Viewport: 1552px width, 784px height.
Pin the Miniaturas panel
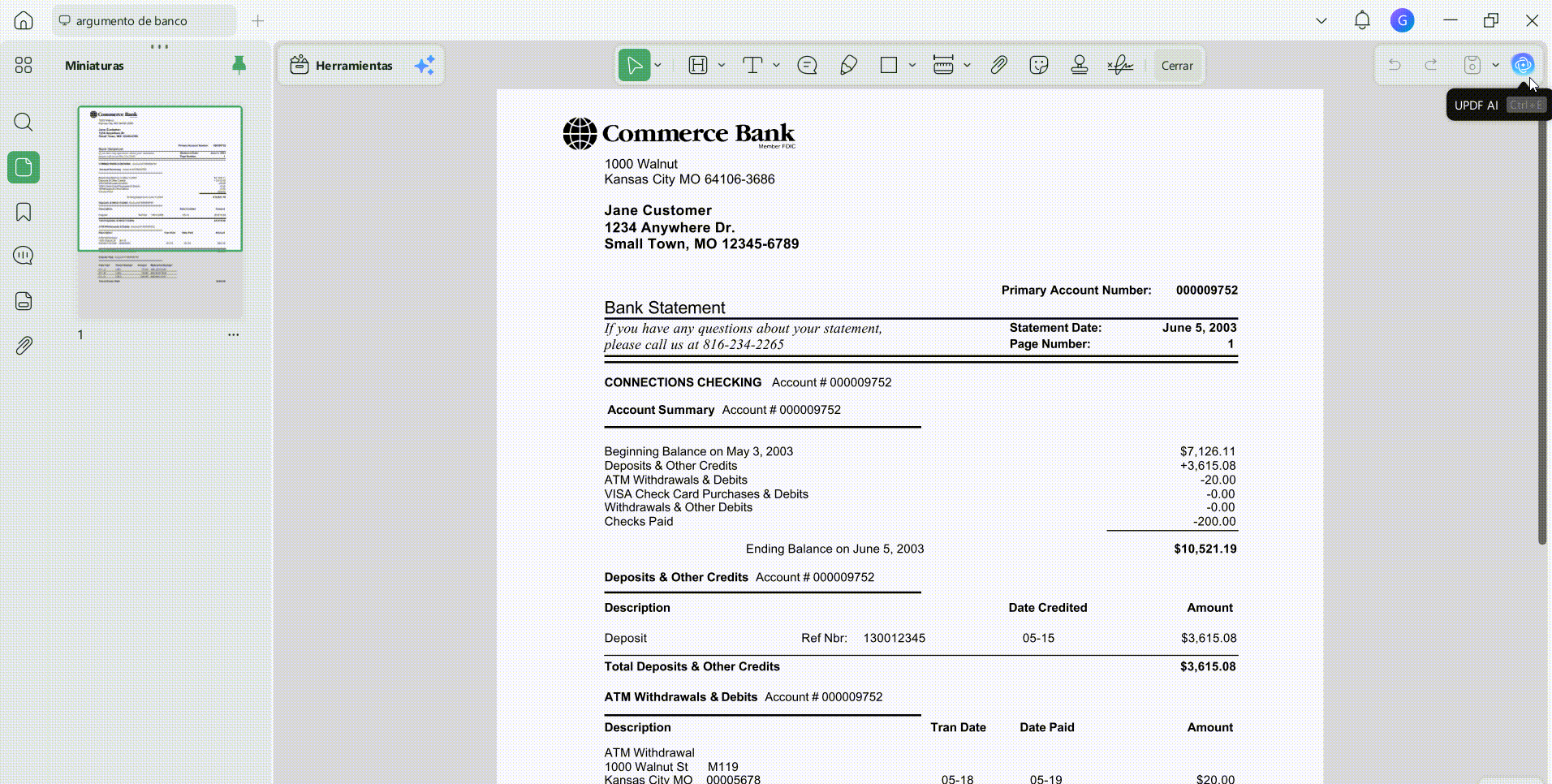[239, 65]
